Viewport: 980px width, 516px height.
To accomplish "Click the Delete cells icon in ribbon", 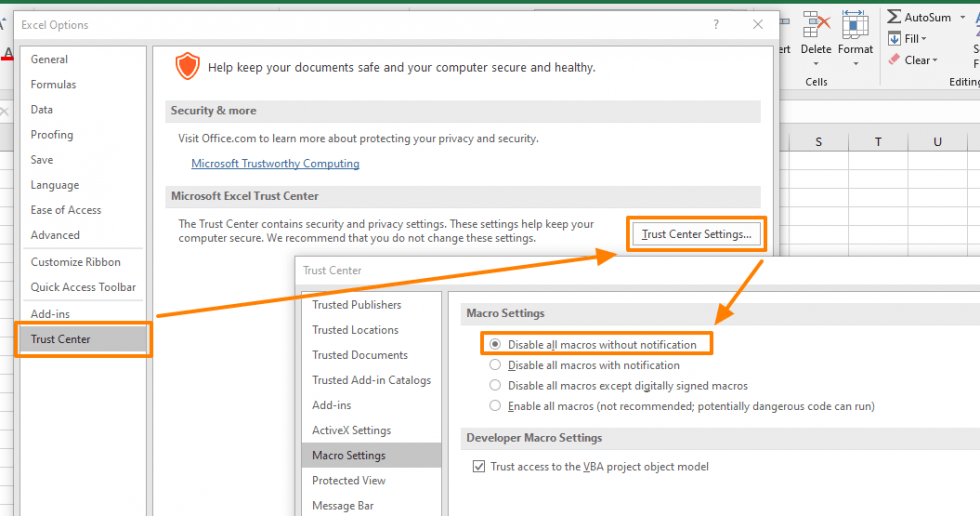I will (x=816, y=25).
